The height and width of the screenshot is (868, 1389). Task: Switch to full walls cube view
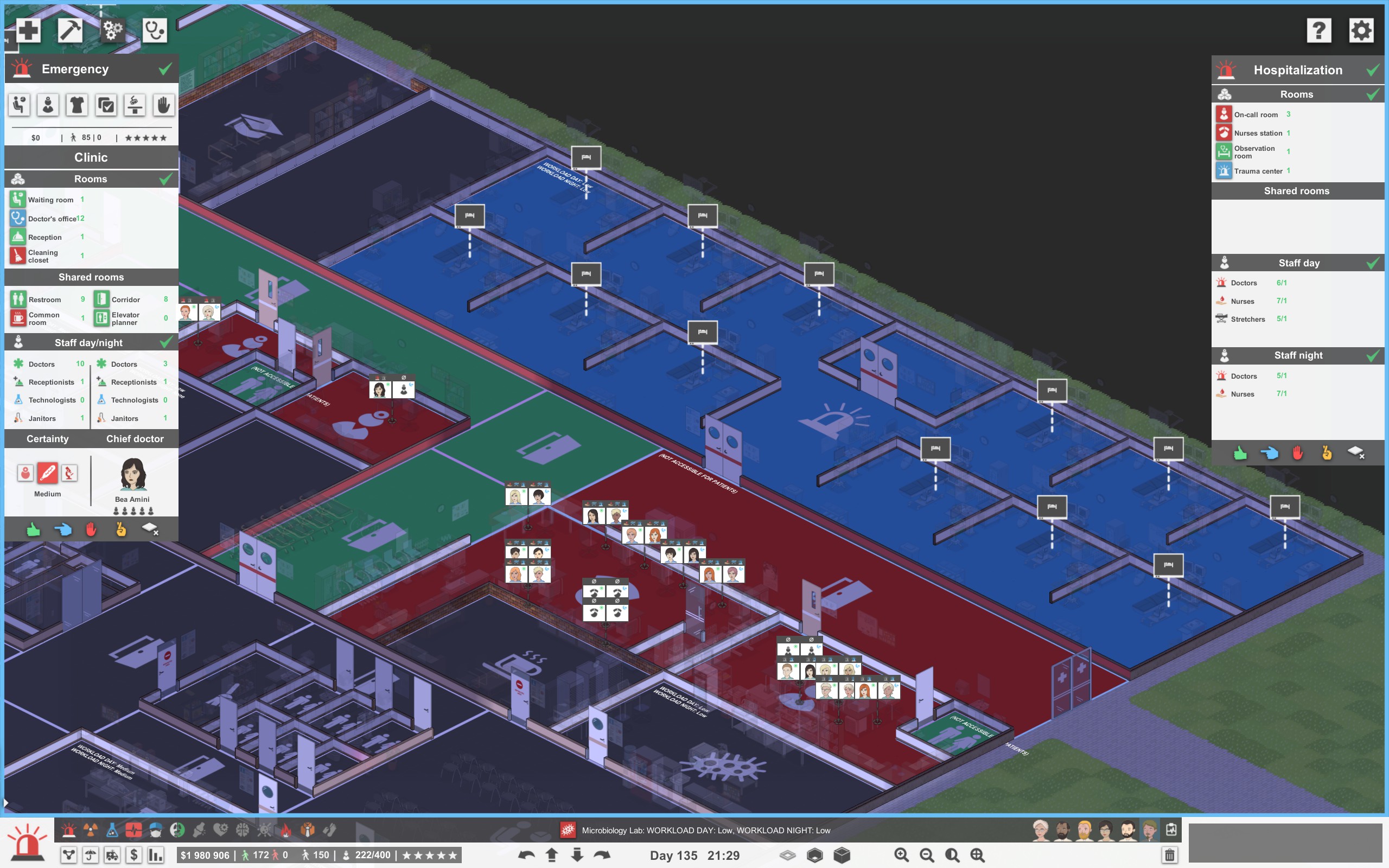(842, 855)
